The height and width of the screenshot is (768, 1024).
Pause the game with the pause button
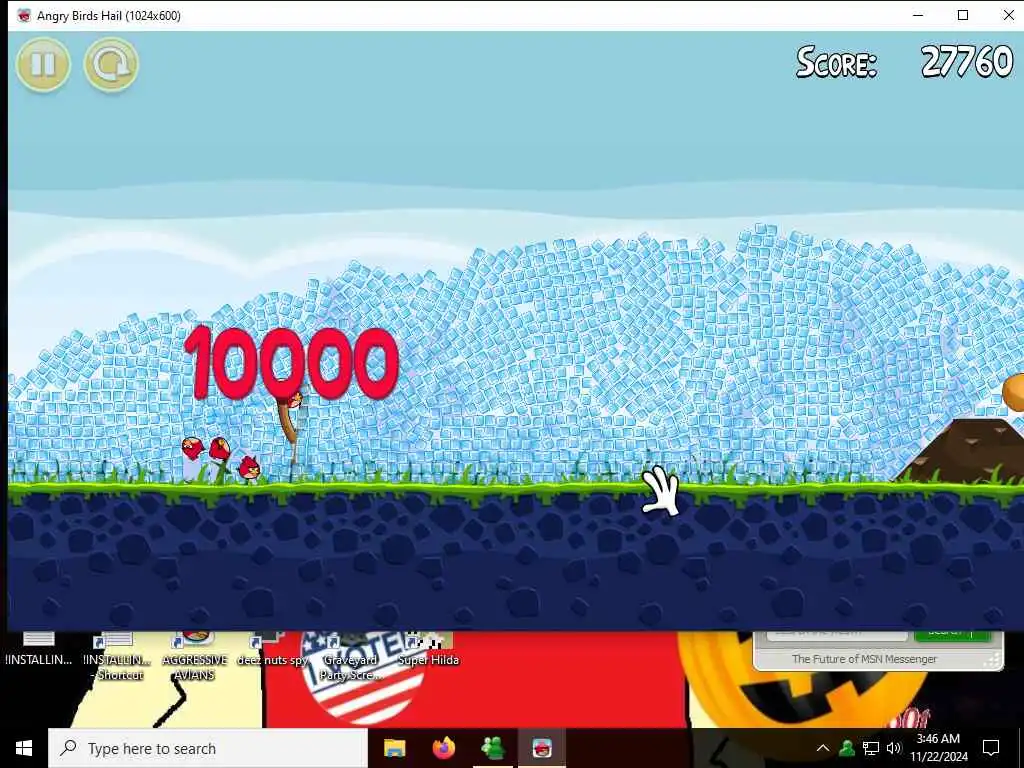tap(43, 64)
